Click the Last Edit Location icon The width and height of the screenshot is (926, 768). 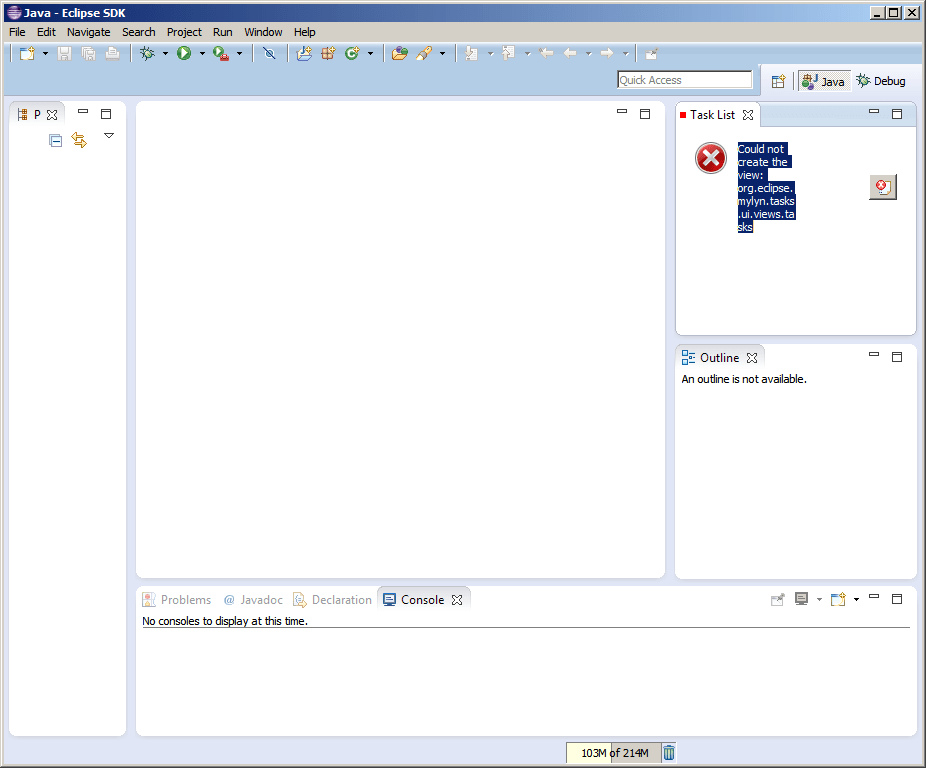(546, 54)
